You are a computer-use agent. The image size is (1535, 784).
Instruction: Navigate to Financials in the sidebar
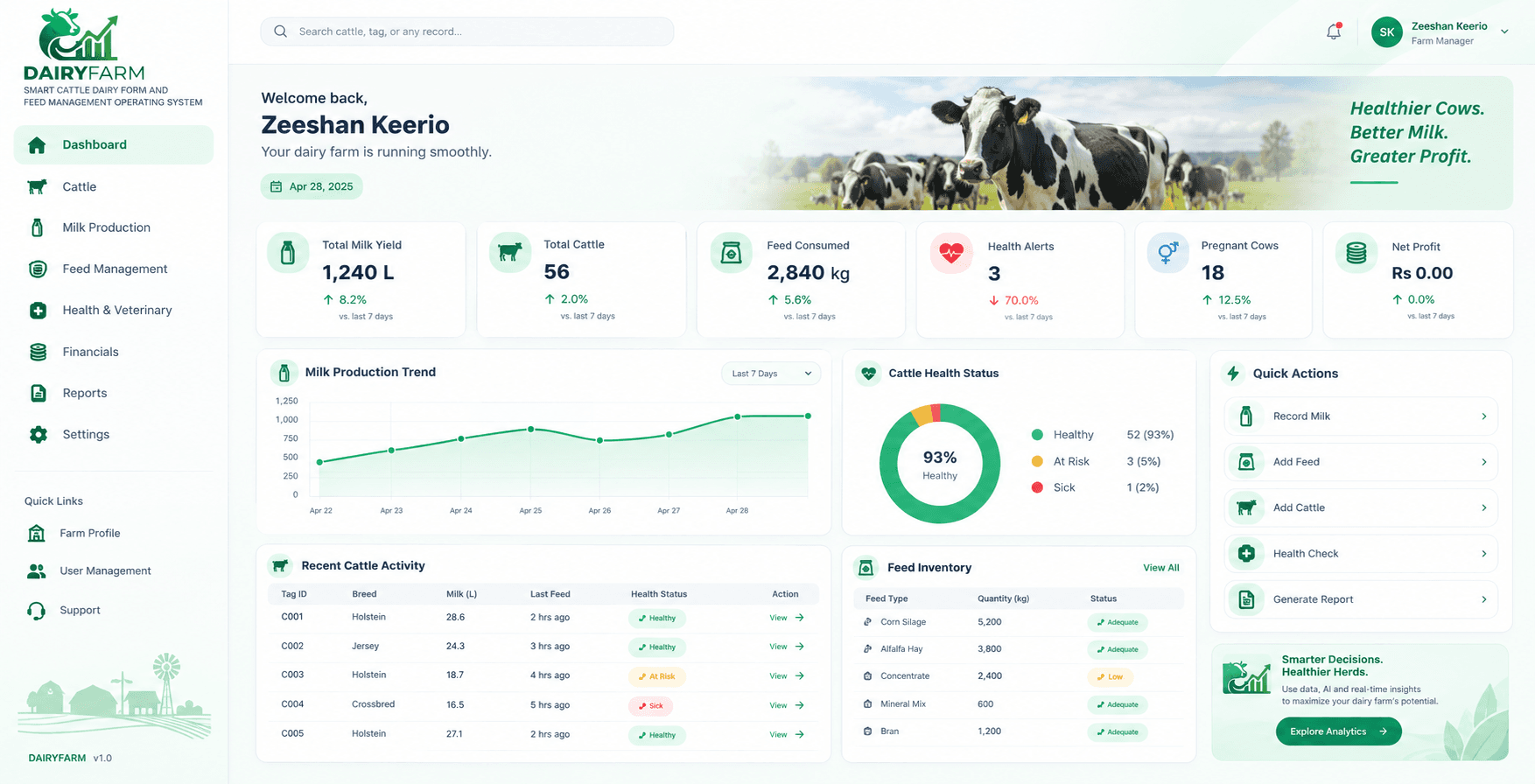click(114, 352)
